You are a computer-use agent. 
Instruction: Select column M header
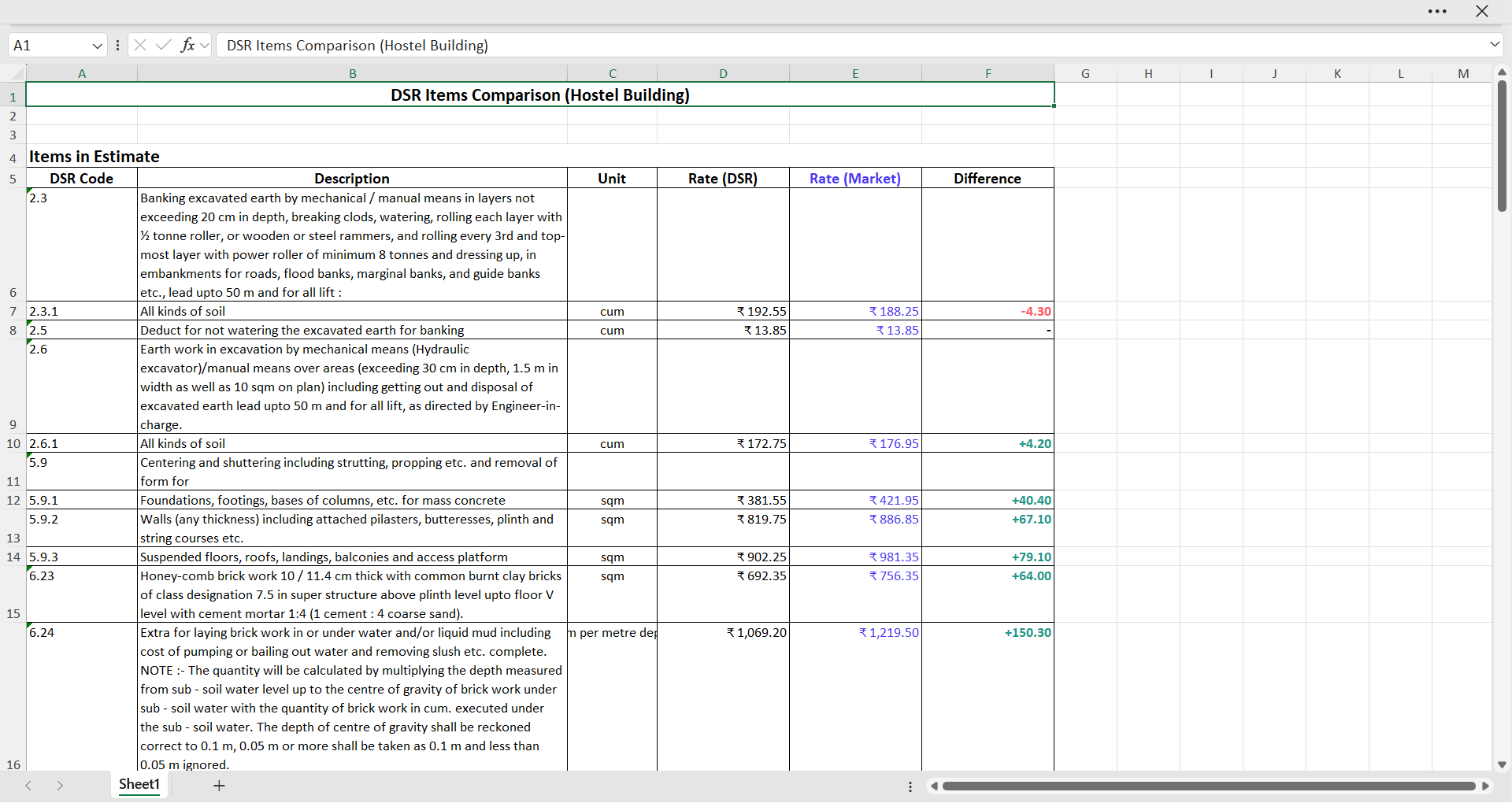(1463, 74)
